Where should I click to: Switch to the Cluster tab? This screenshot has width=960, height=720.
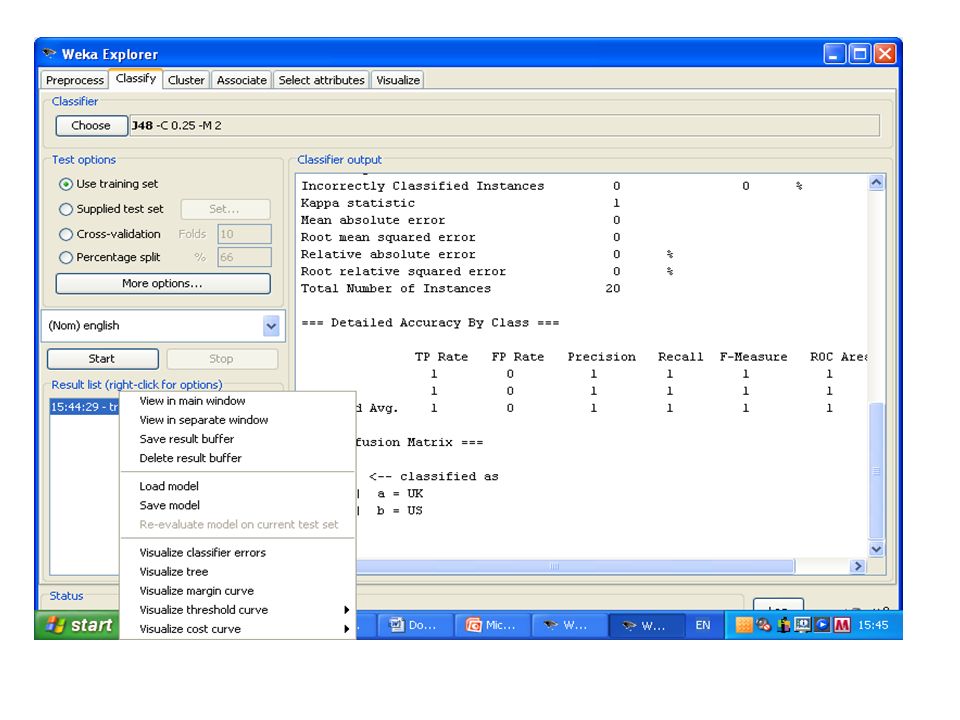point(186,80)
